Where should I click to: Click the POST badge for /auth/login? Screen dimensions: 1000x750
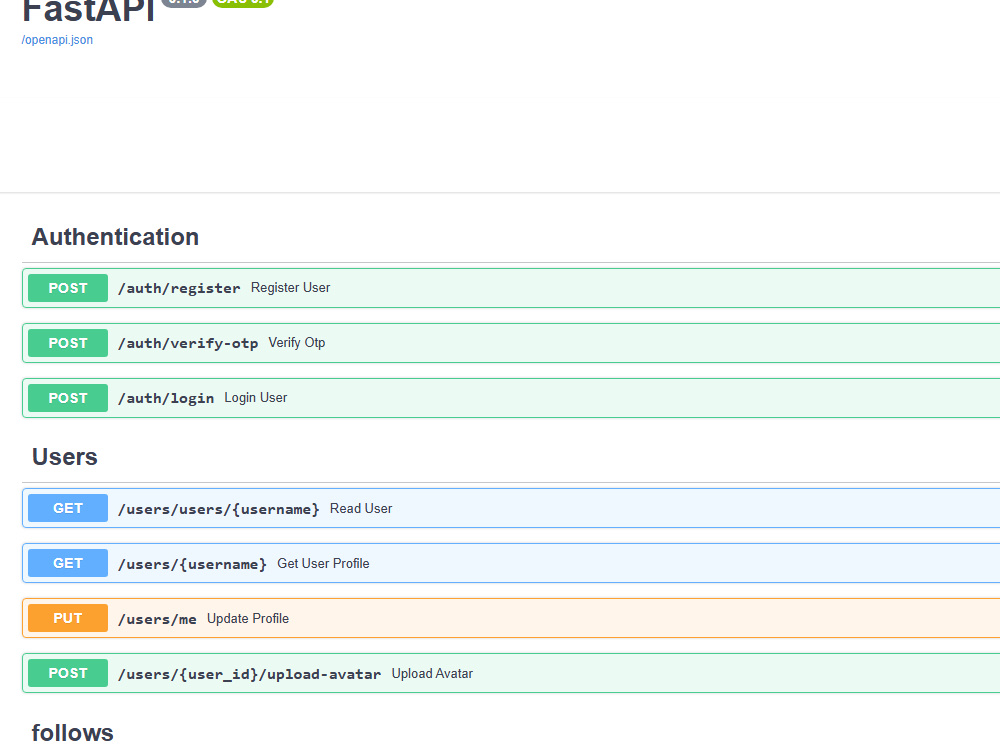point(68,398)
